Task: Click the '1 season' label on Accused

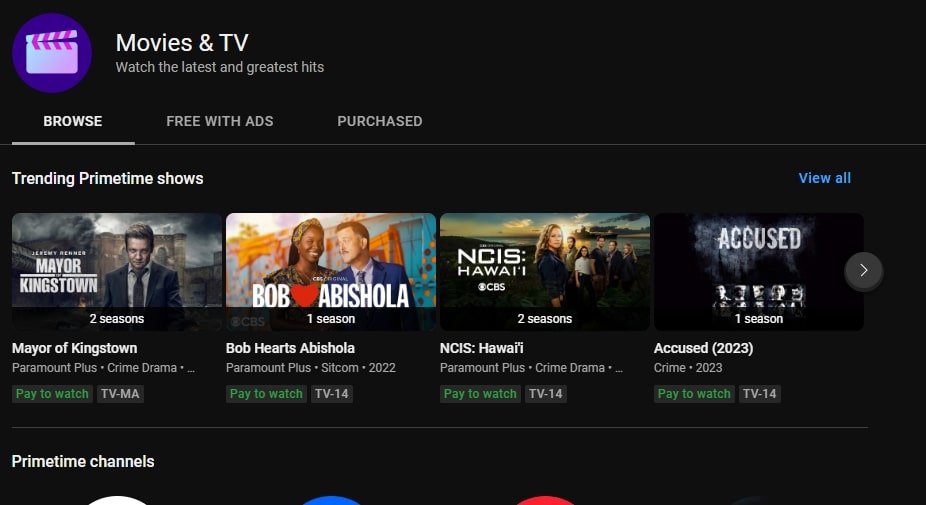Action: click(759, 319)
